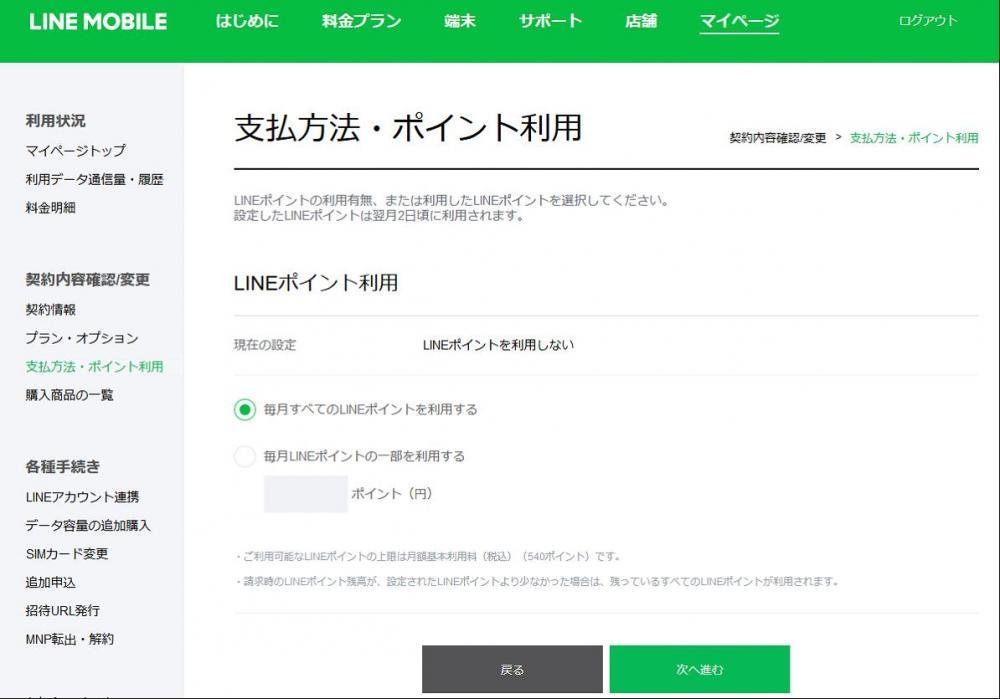The height and width of the screenshot is (699, 1000).
Task: Click the 各種手続き sidebar heading
Action: 62,466
